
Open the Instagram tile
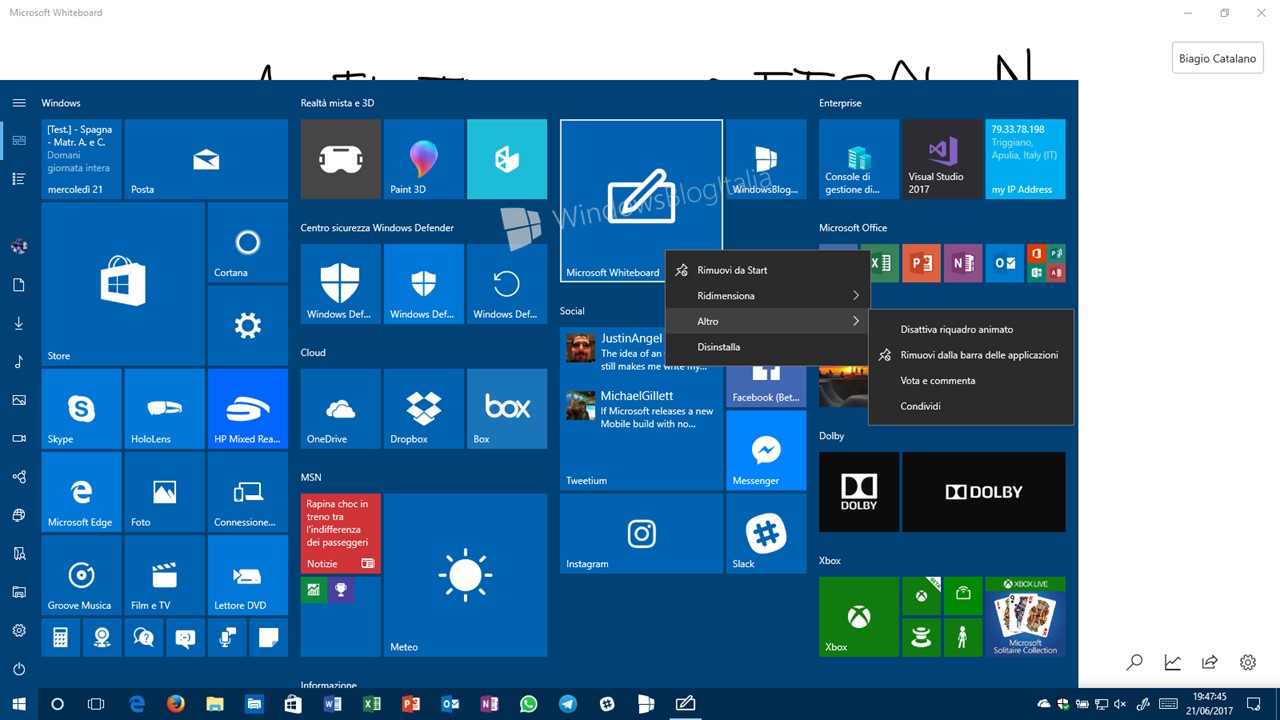pyautogui.click(x=641, y=533)
